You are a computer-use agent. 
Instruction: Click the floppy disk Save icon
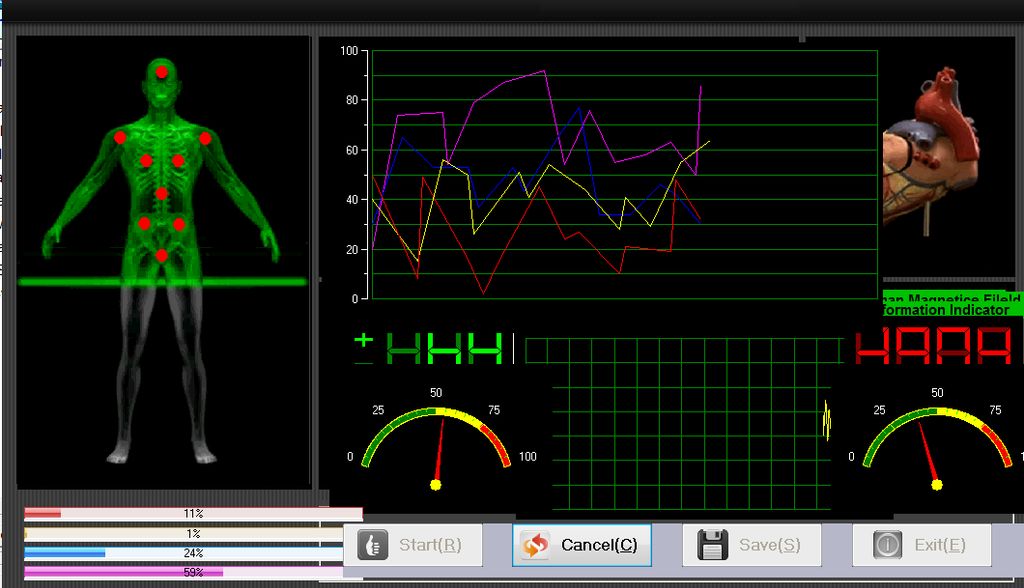coord(711,544)
